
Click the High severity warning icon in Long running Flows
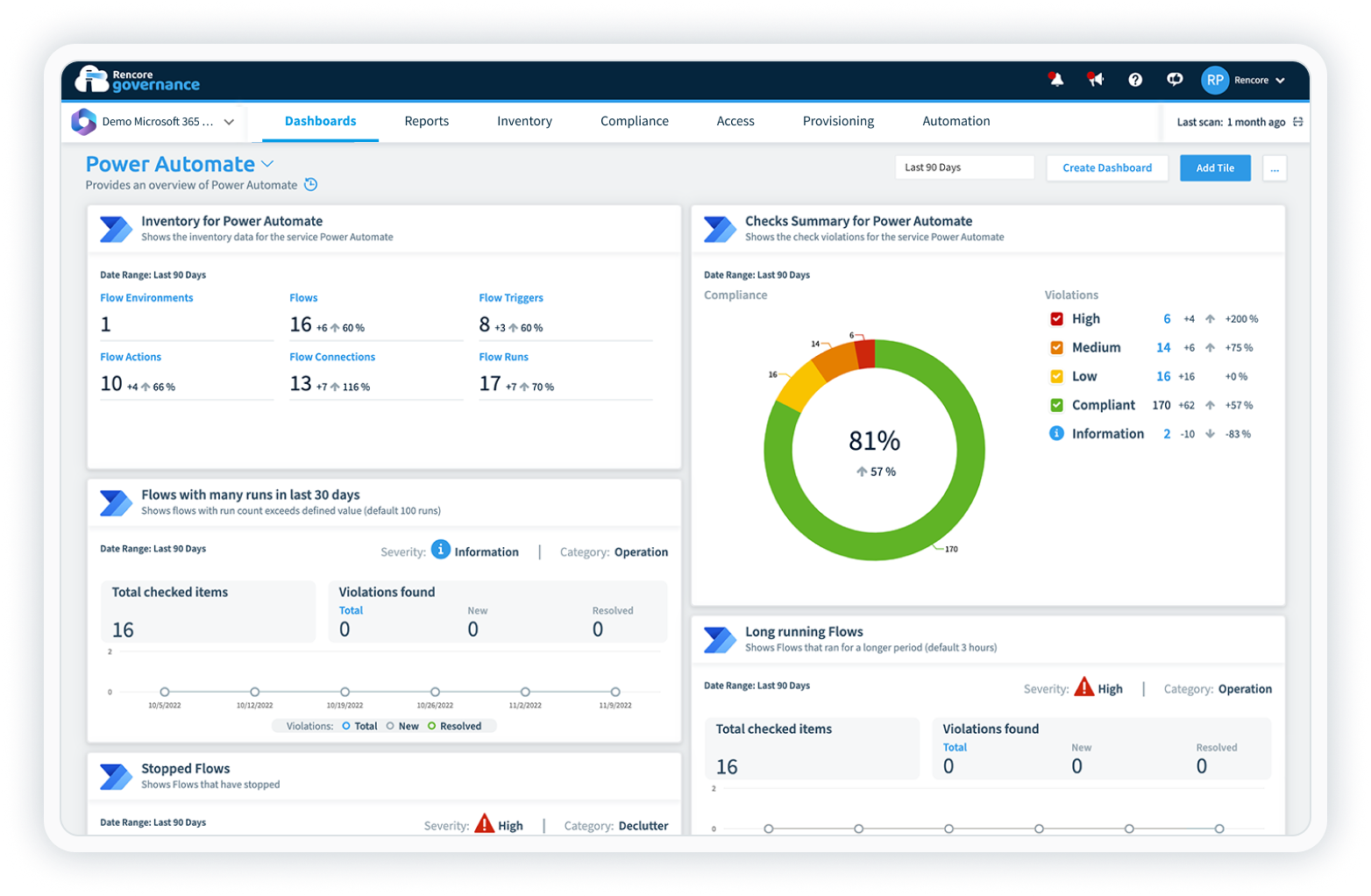[1084, 686]
